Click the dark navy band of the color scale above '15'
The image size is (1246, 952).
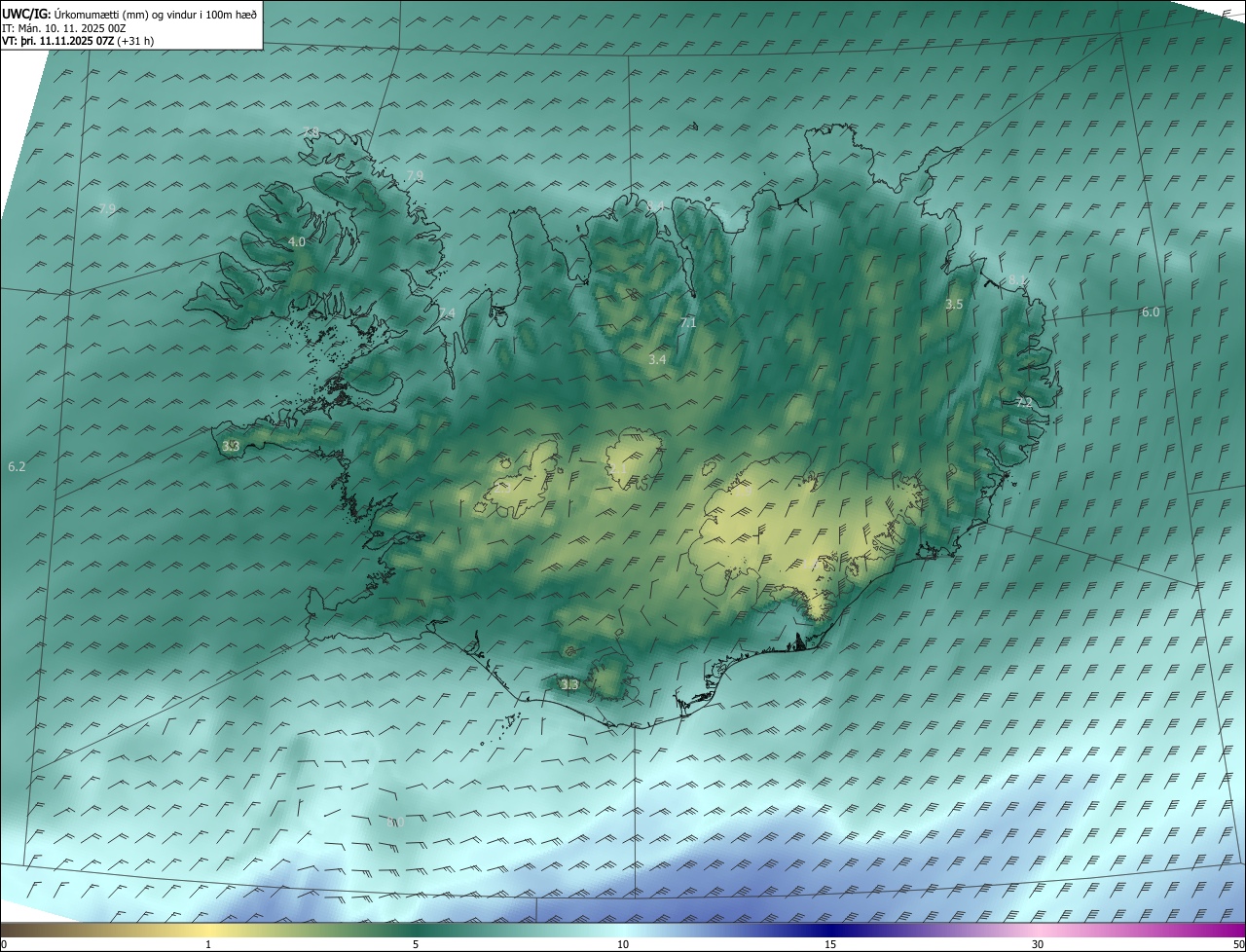pos(830,930)
